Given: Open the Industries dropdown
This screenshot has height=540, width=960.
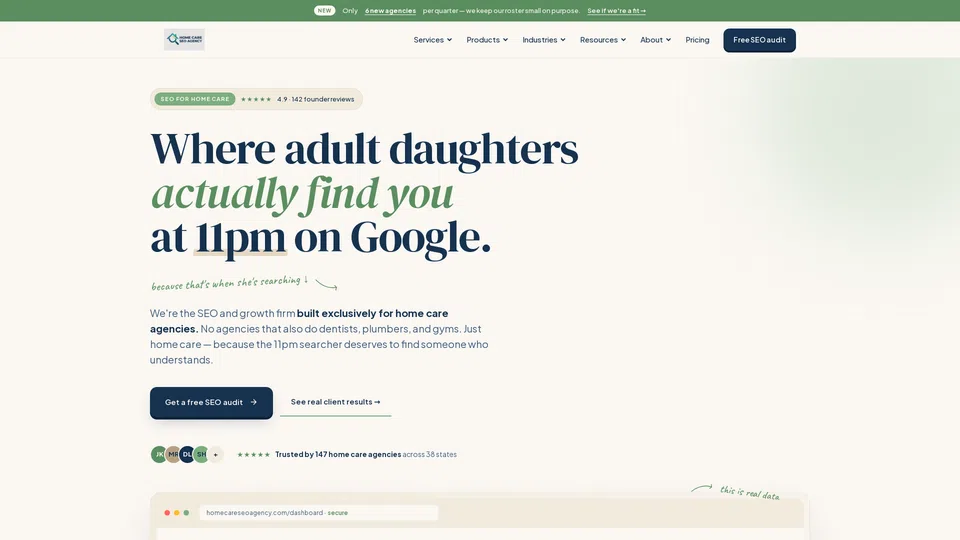Looking at the screenshot, I should [544, 40].
